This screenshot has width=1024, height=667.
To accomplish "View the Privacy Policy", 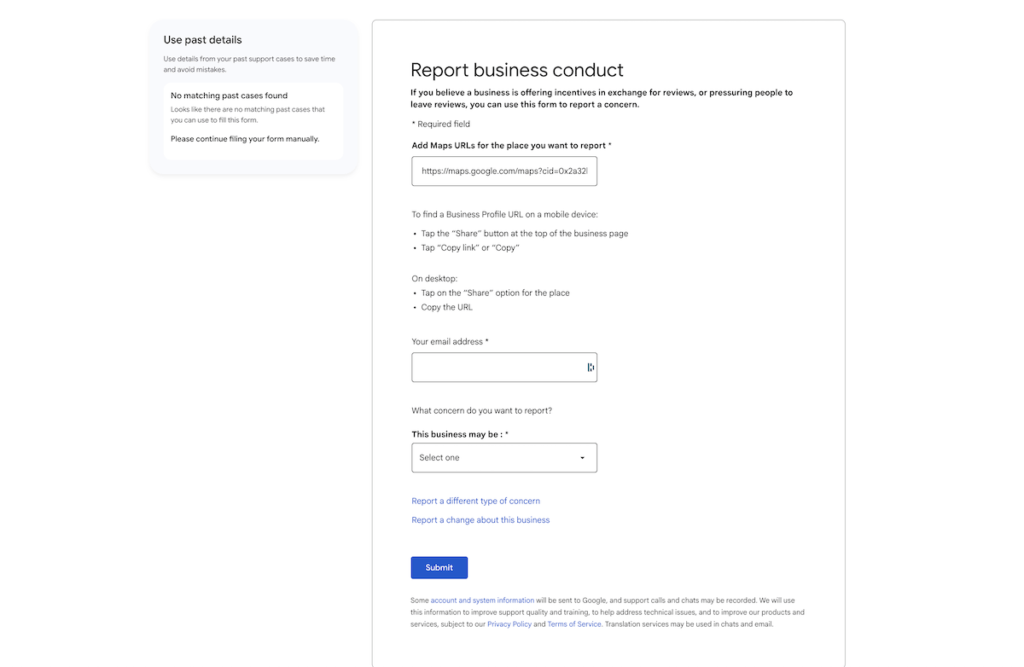I will tap(509, 623).
